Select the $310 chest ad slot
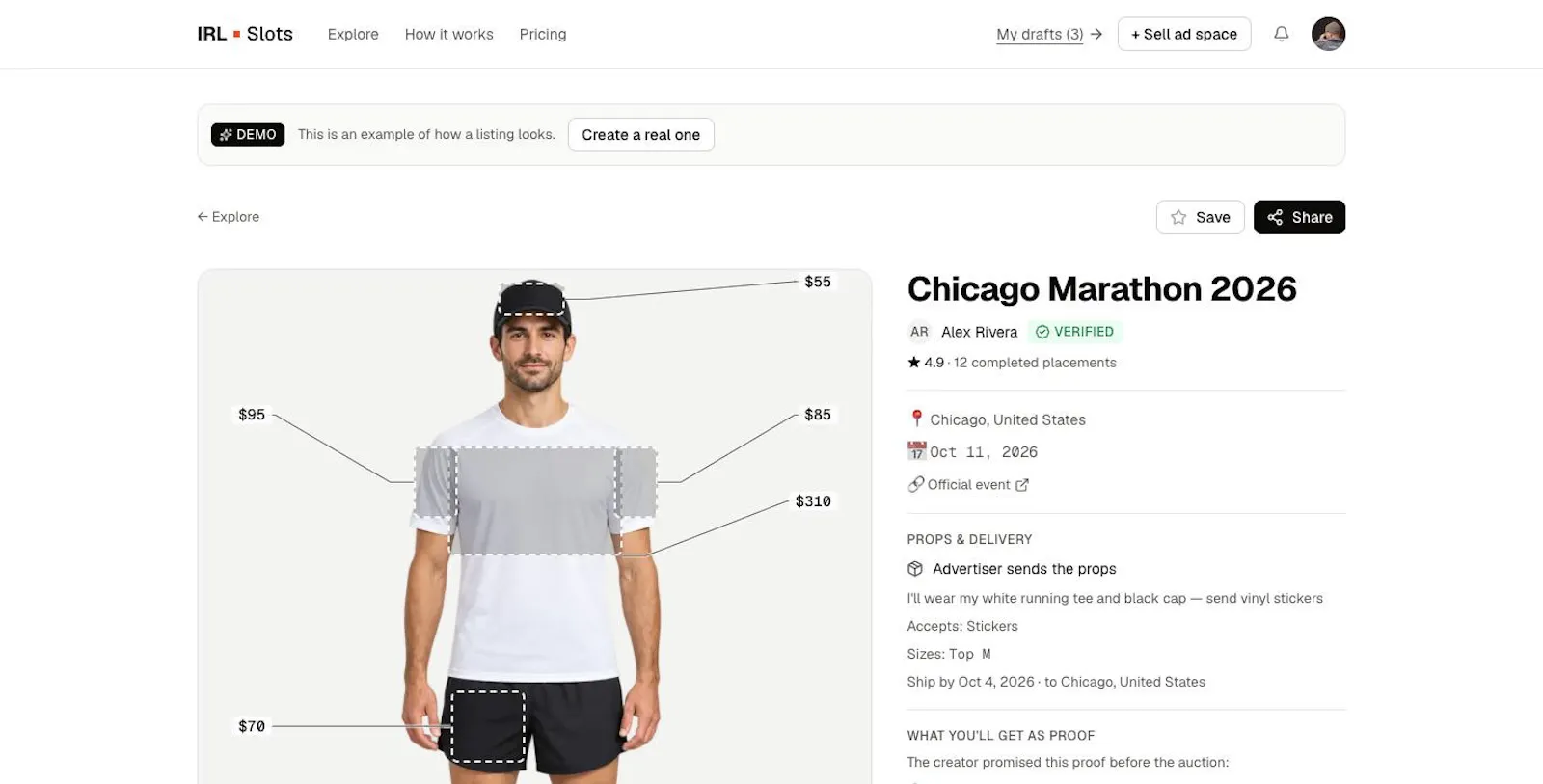Image resolution: width=1543 pixels, height=784 pixels. point(535,500)
